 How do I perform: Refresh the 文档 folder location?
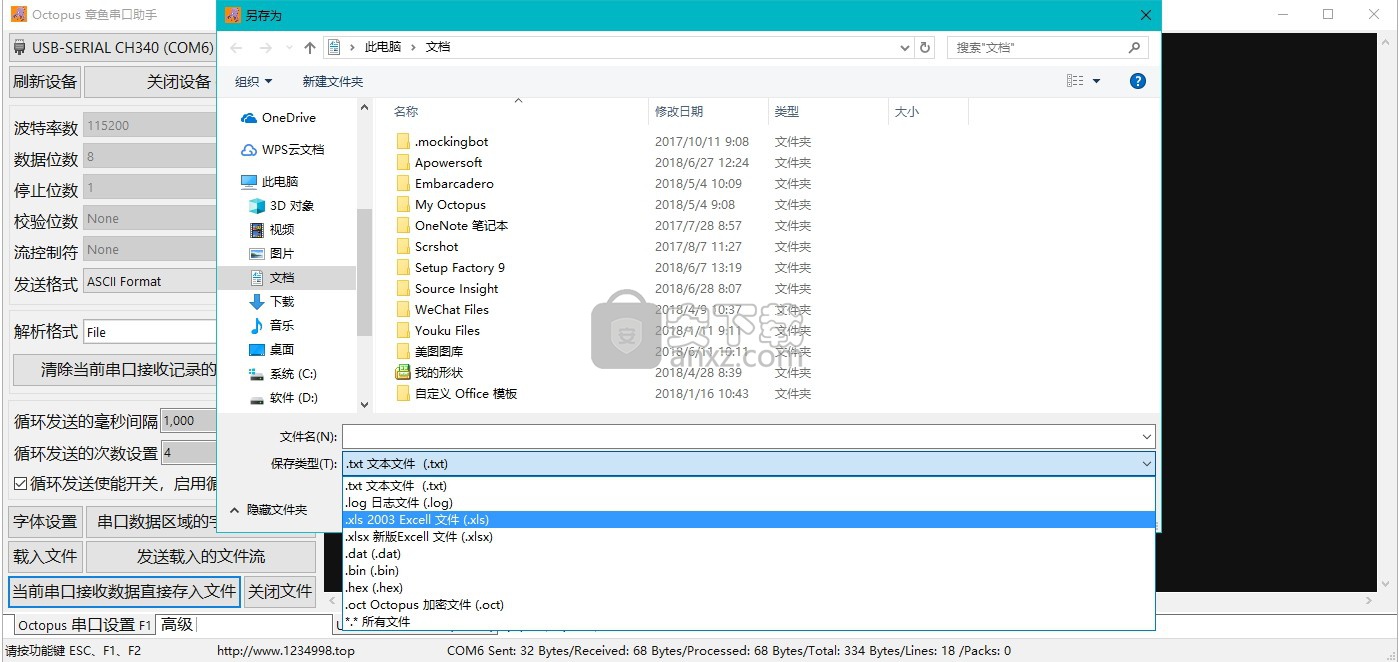925,47
